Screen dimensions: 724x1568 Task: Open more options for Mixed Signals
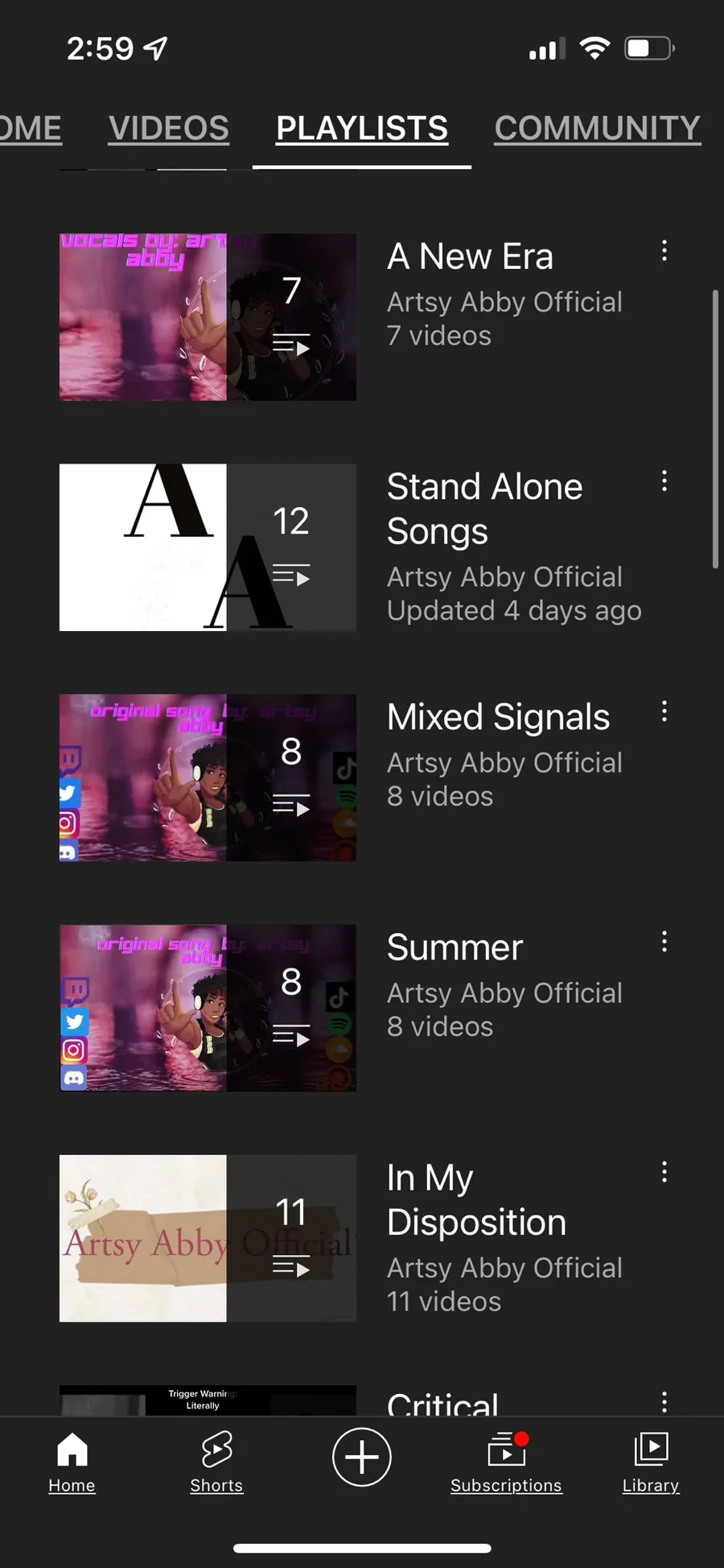[664, 712]
